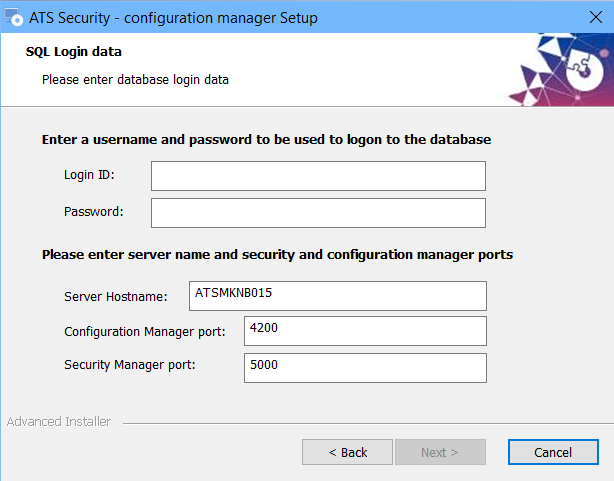Click the 'Advanced Installer' footer text
The height and width of the screenshot is (481, 614).
coord(59,422)
